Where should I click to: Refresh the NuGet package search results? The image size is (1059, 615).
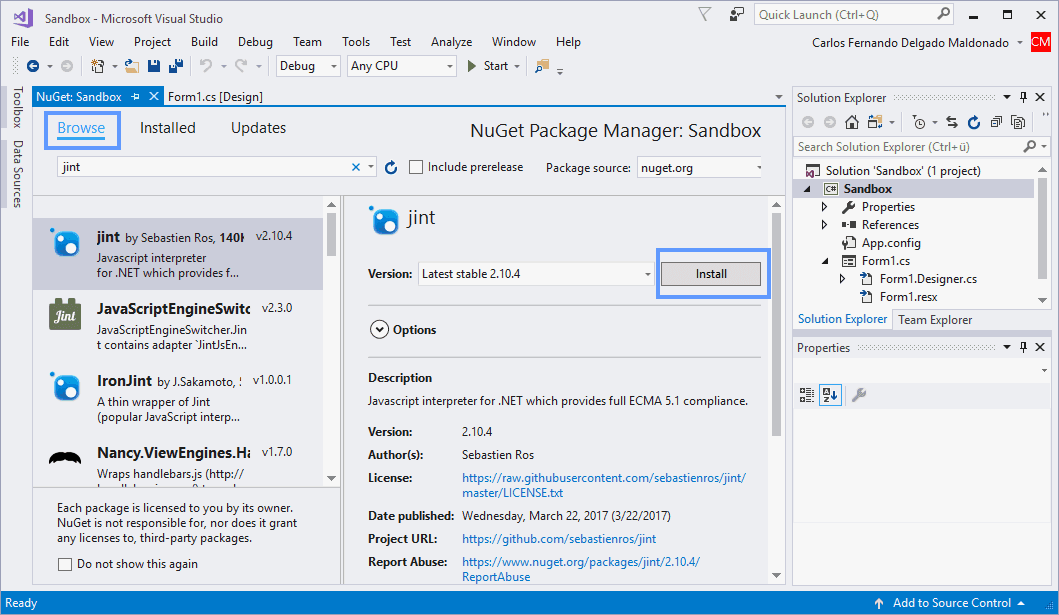[391, 168]
